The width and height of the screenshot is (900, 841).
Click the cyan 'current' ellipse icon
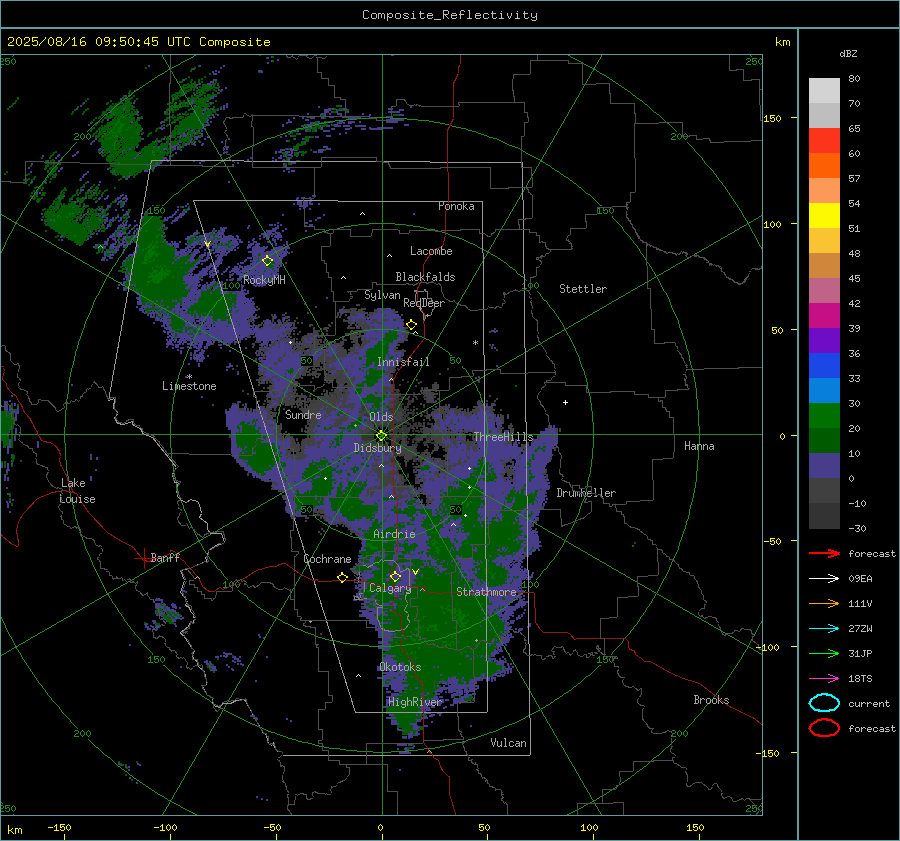click(x=824, y=703)
